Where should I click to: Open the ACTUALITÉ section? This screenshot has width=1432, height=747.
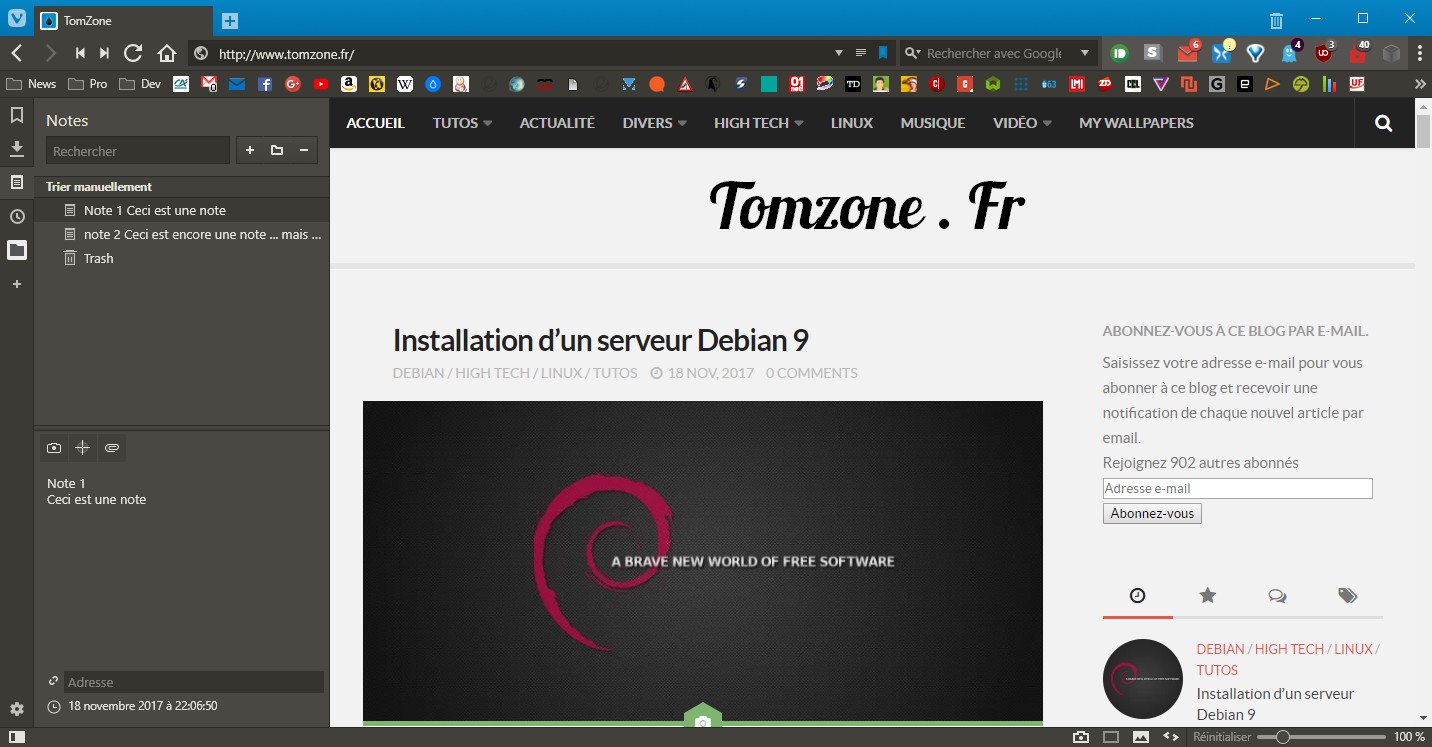click(x=557, y=123)
